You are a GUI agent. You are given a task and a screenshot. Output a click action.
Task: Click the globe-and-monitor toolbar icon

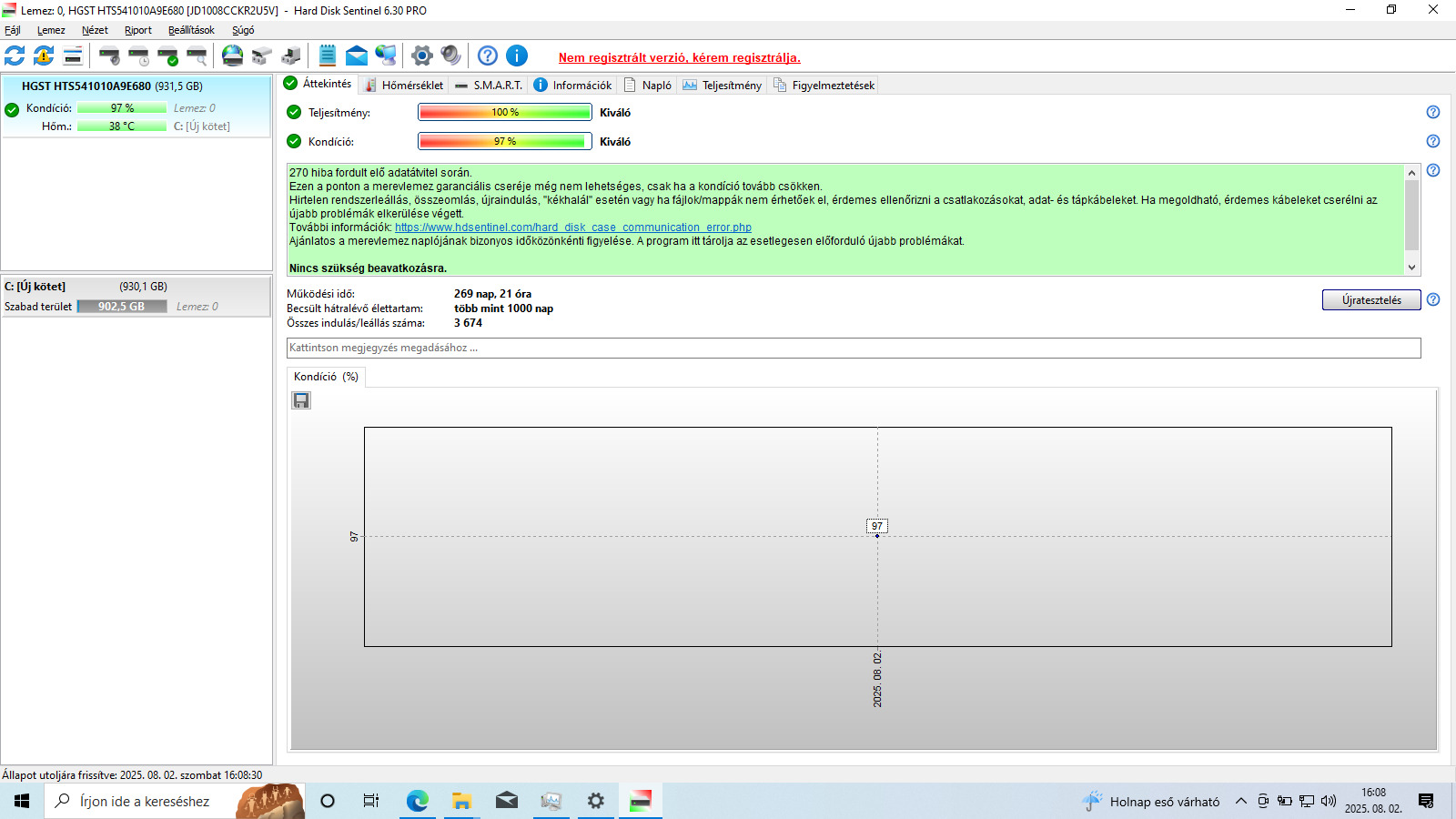pyautogui.click(x=386, y=56)
